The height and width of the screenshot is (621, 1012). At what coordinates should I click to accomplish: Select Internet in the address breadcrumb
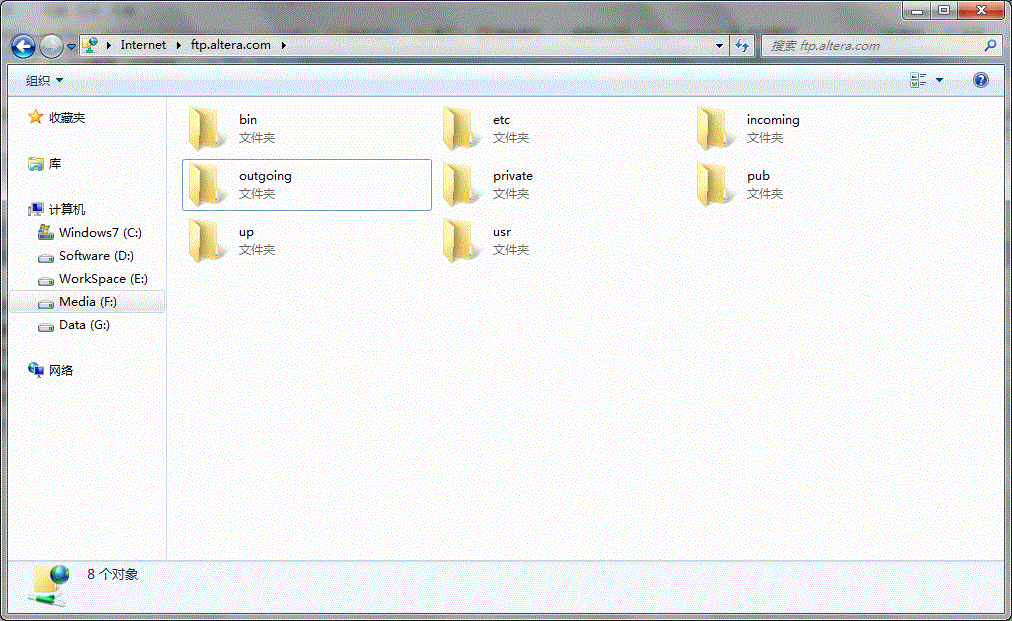click(x=143, y=45)
